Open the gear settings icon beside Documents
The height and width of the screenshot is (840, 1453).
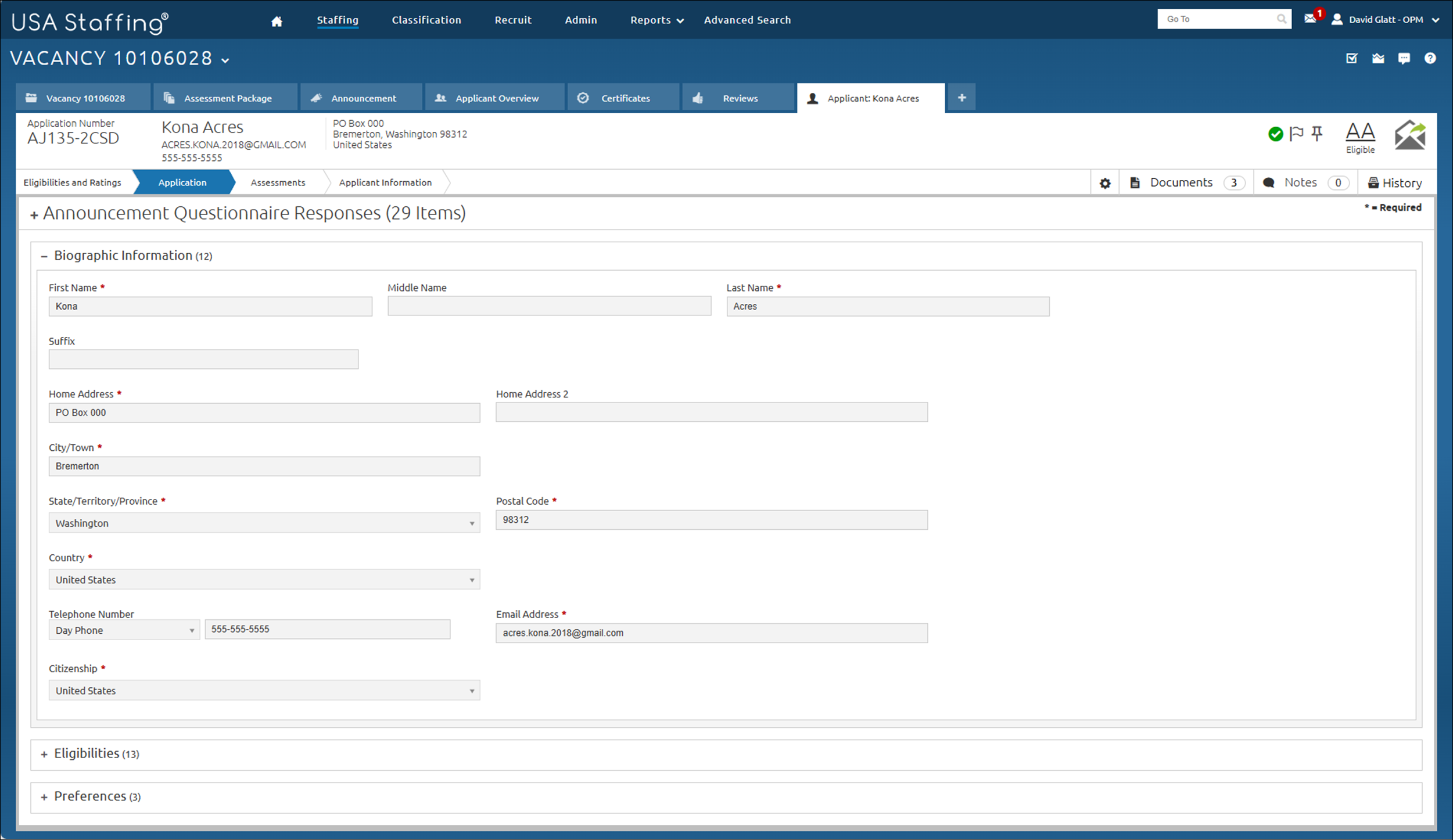click(x=1105, y=183)
